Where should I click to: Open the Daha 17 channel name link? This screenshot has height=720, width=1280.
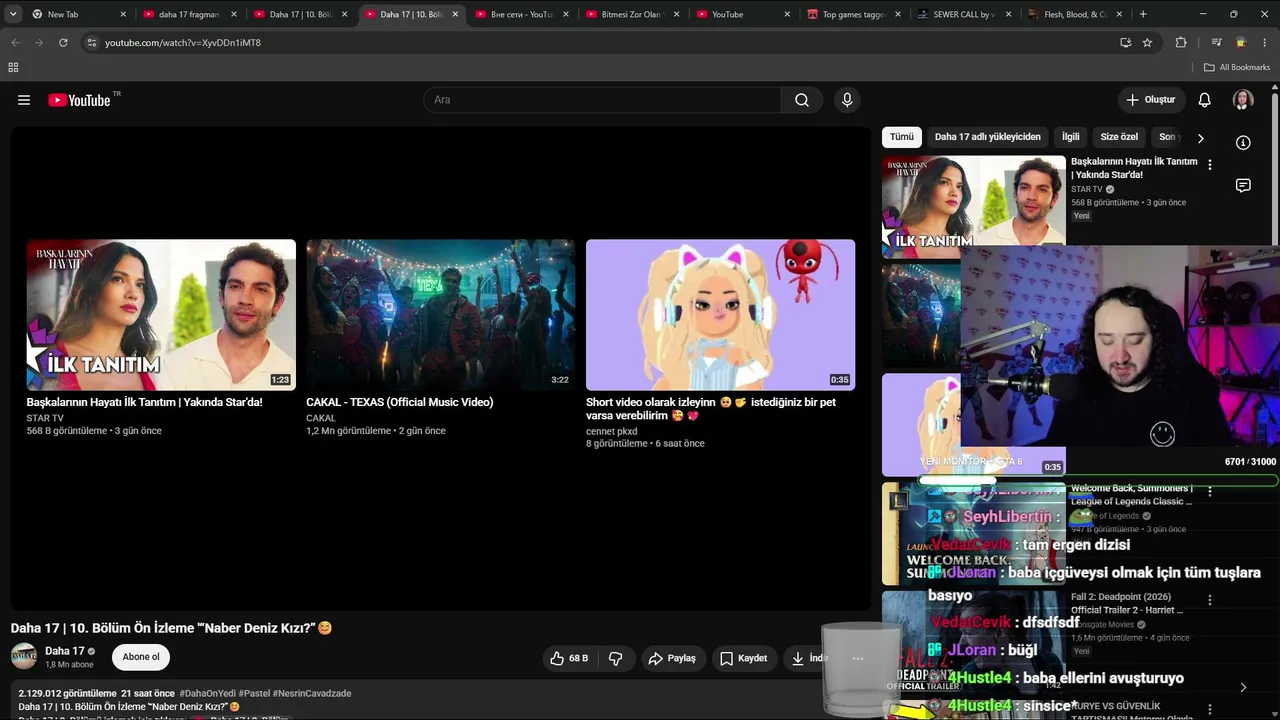click(x=65, y=651)
